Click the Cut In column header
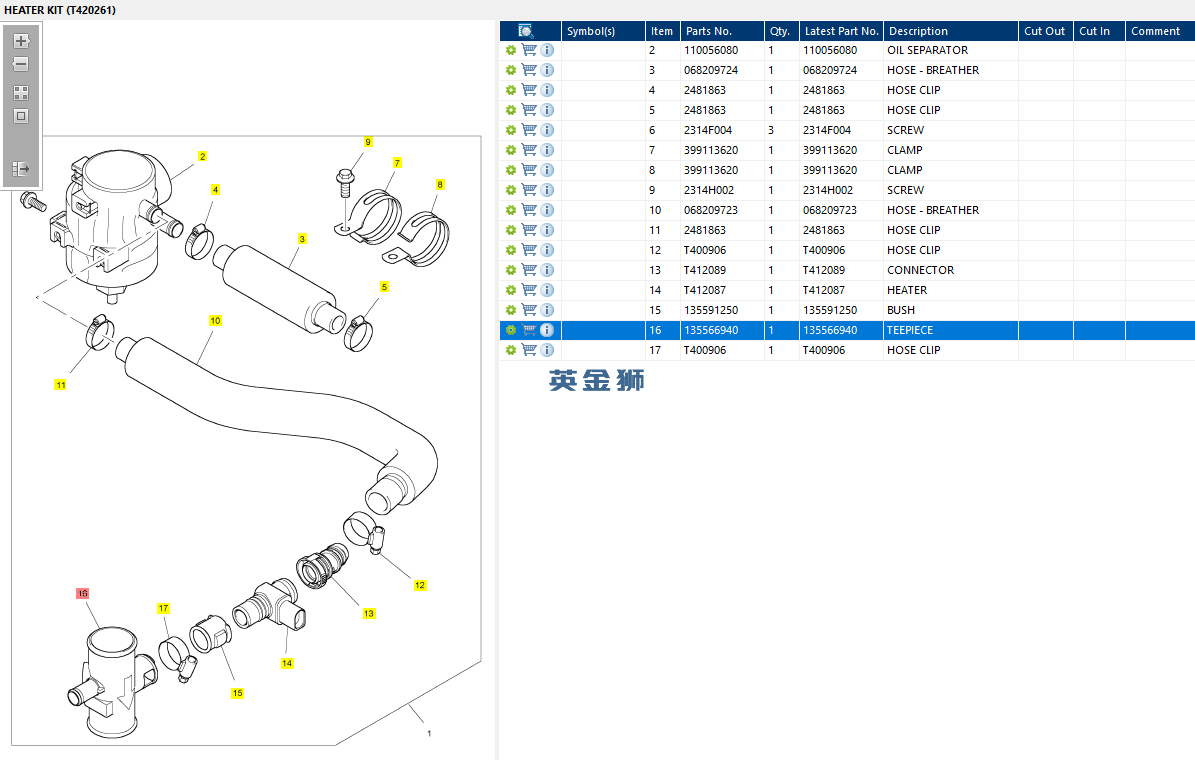This screenshot has width=1195, height=760. tap(1099, 31)
